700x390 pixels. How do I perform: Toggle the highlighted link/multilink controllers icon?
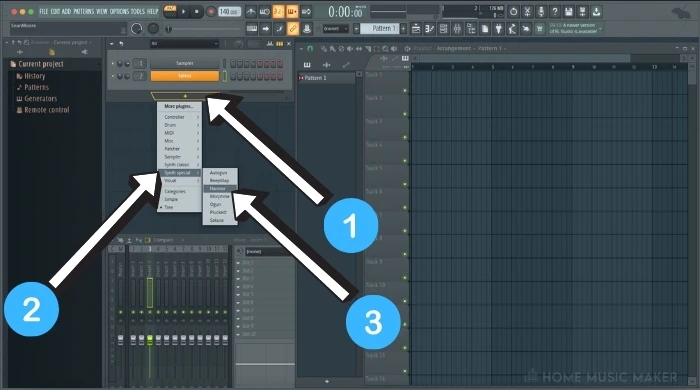pyautogui.click(x=293, y=29)
